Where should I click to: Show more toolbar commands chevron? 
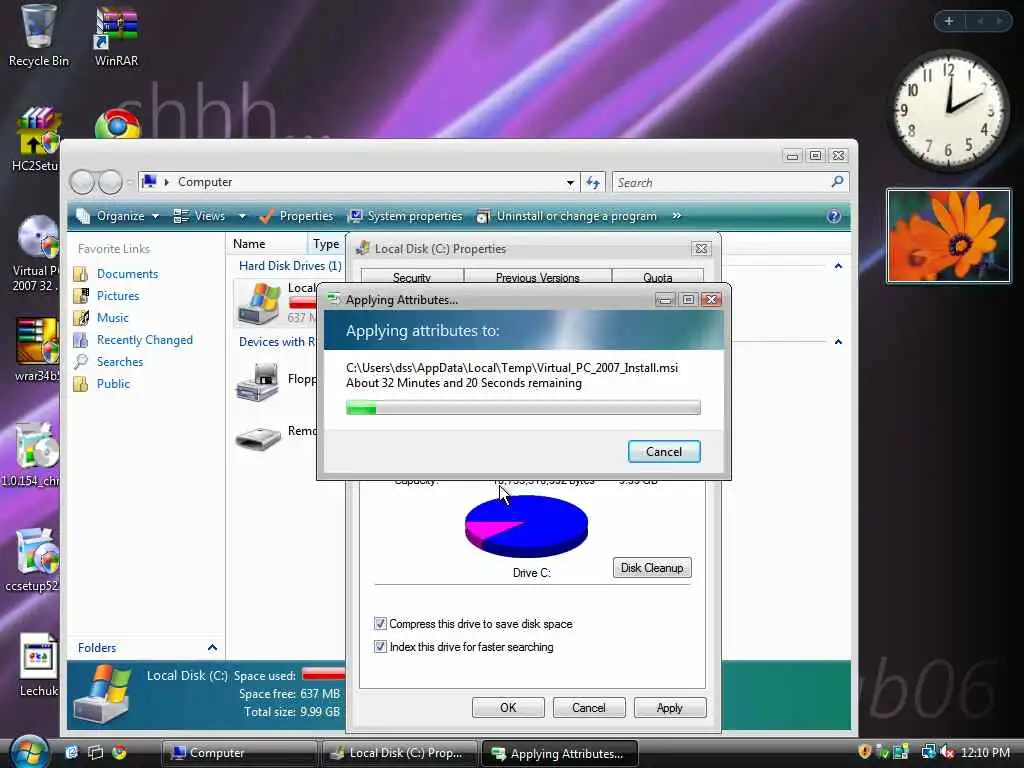coord(677,216)
